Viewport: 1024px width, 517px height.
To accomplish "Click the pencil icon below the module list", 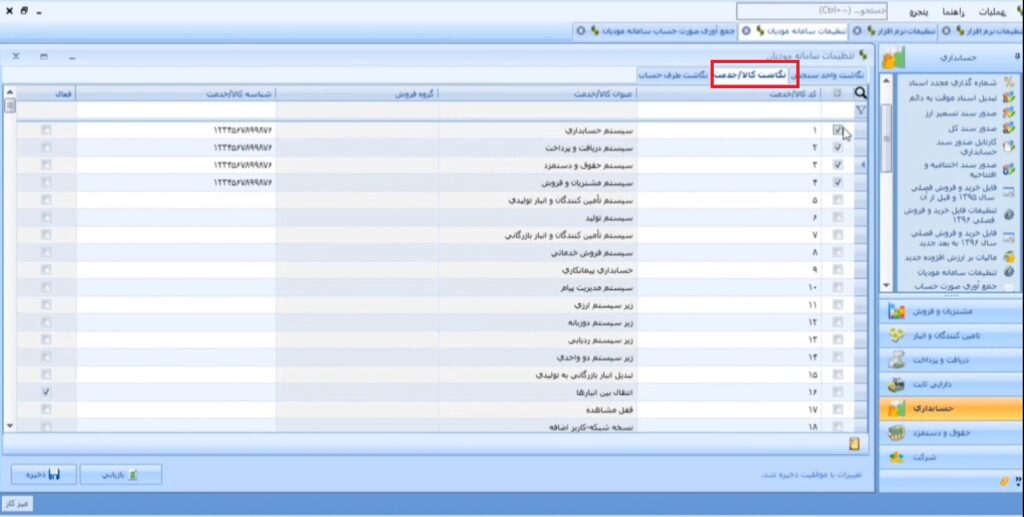I will [x=1004, y=481].
